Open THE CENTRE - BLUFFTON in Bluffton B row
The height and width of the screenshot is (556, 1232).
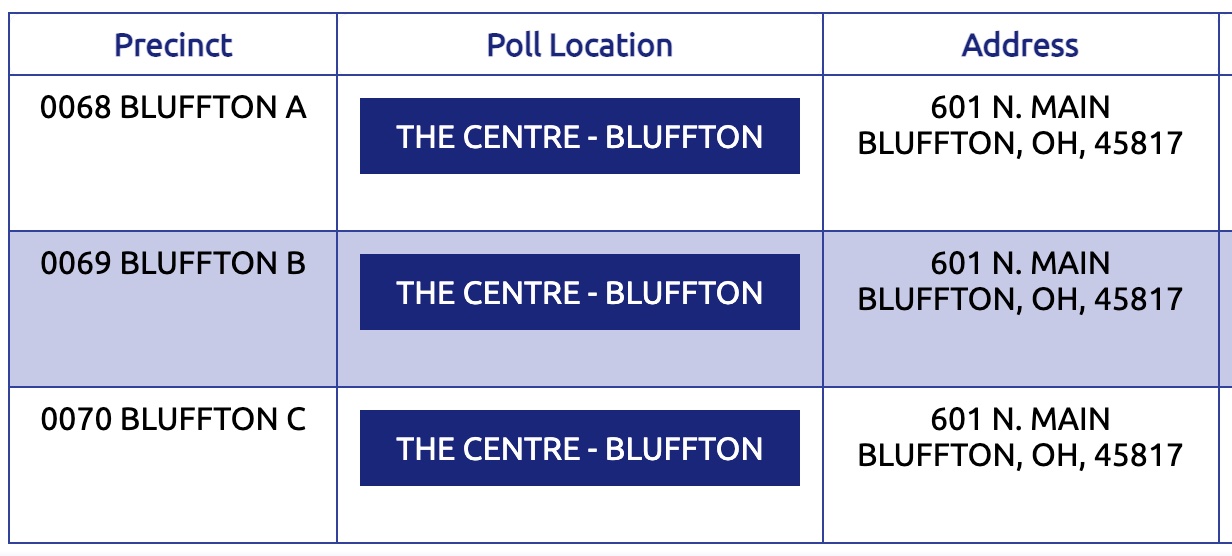pos(580,292)
